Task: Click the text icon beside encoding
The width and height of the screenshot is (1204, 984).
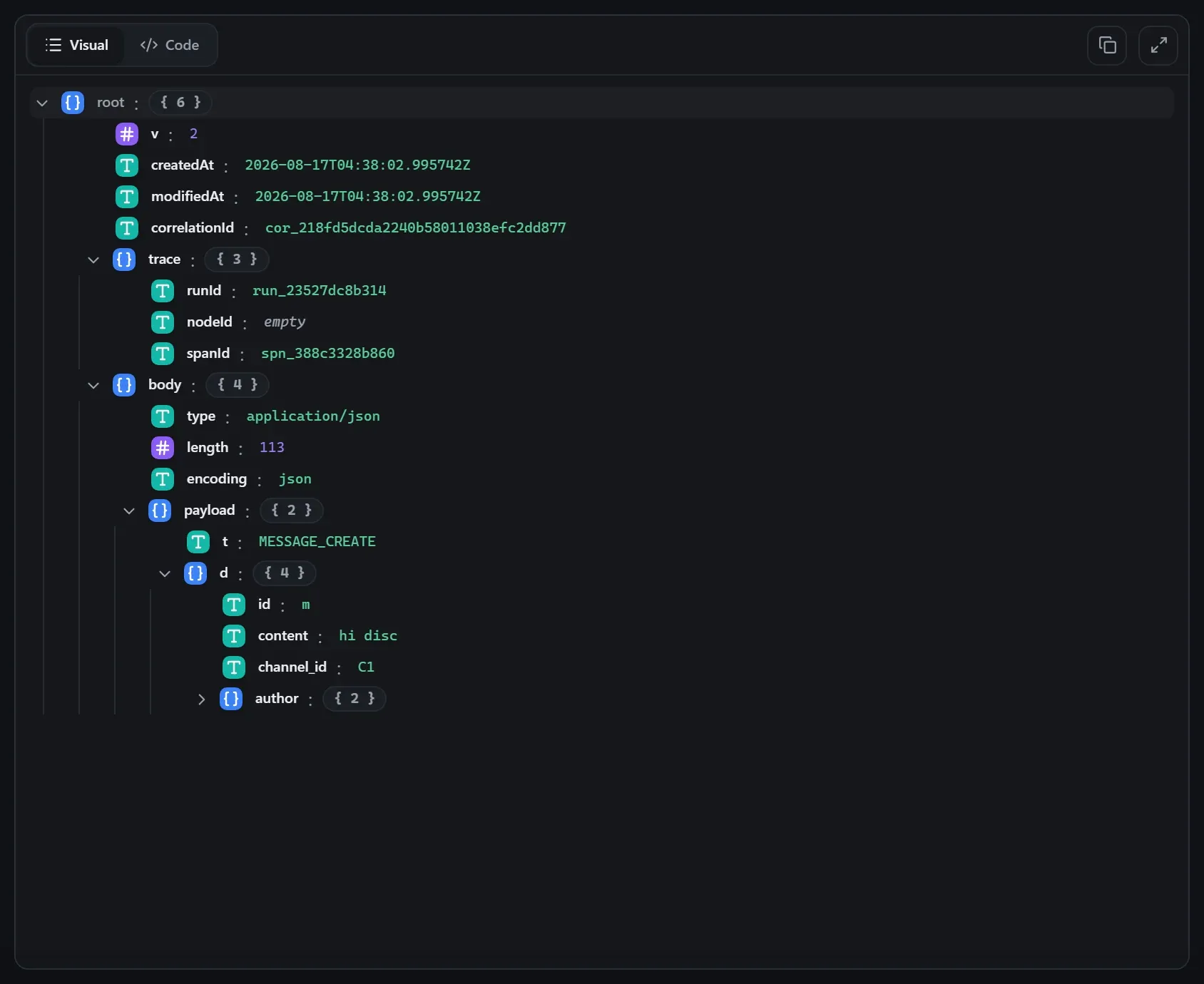Action: pos(163,479)
